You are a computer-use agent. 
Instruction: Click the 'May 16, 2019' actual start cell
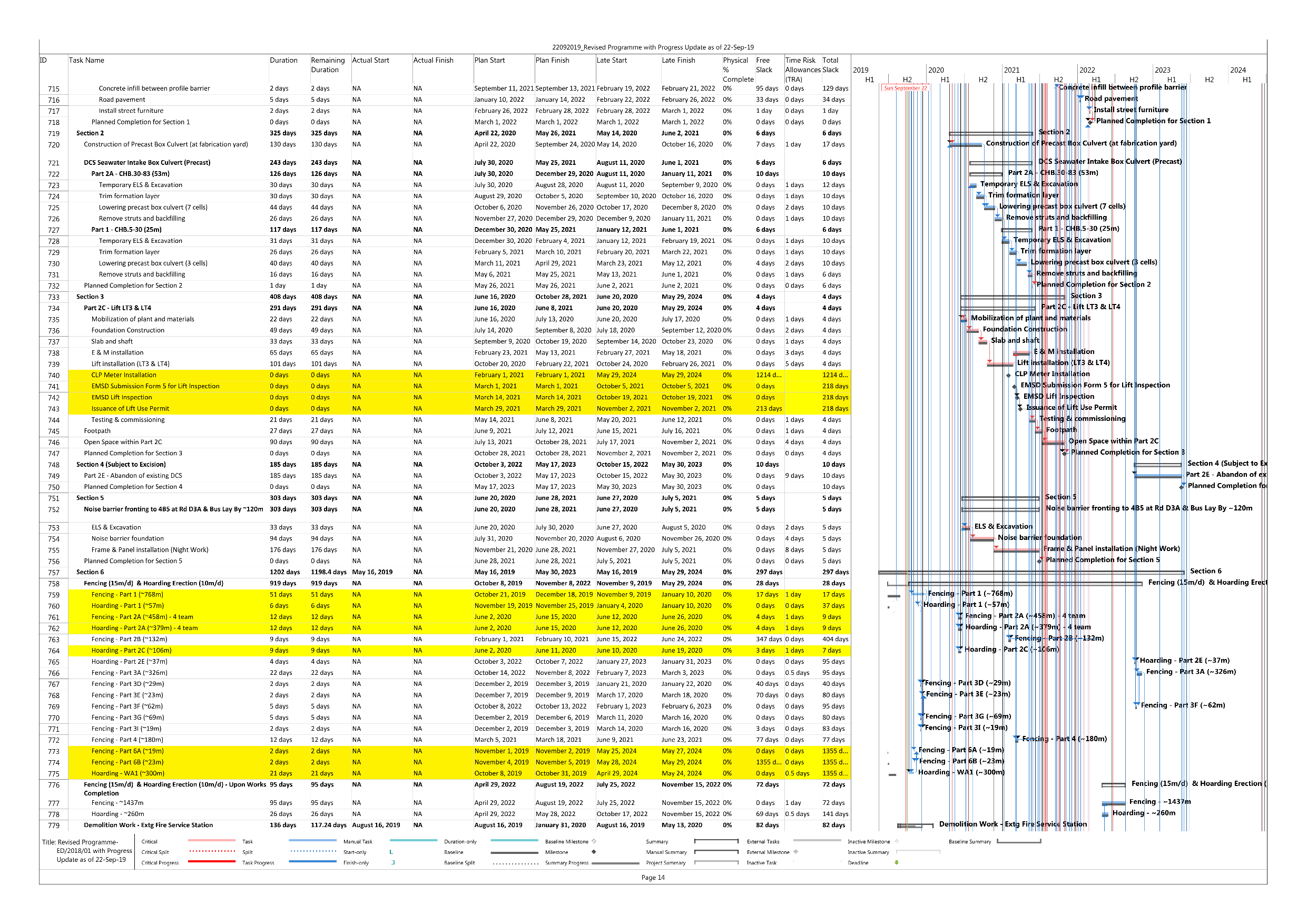pos(372,572)
